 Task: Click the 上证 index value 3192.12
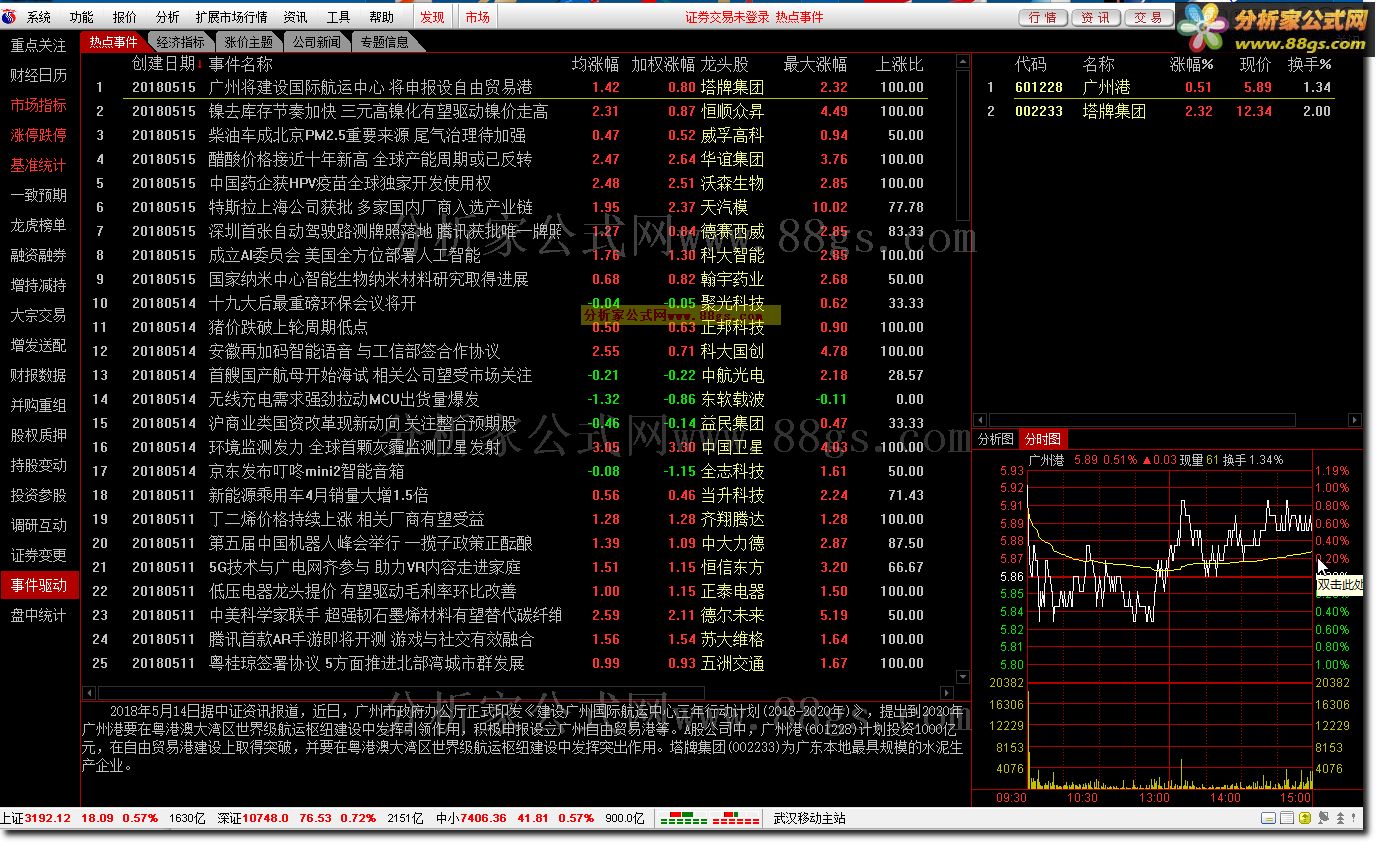coord(48,819)
